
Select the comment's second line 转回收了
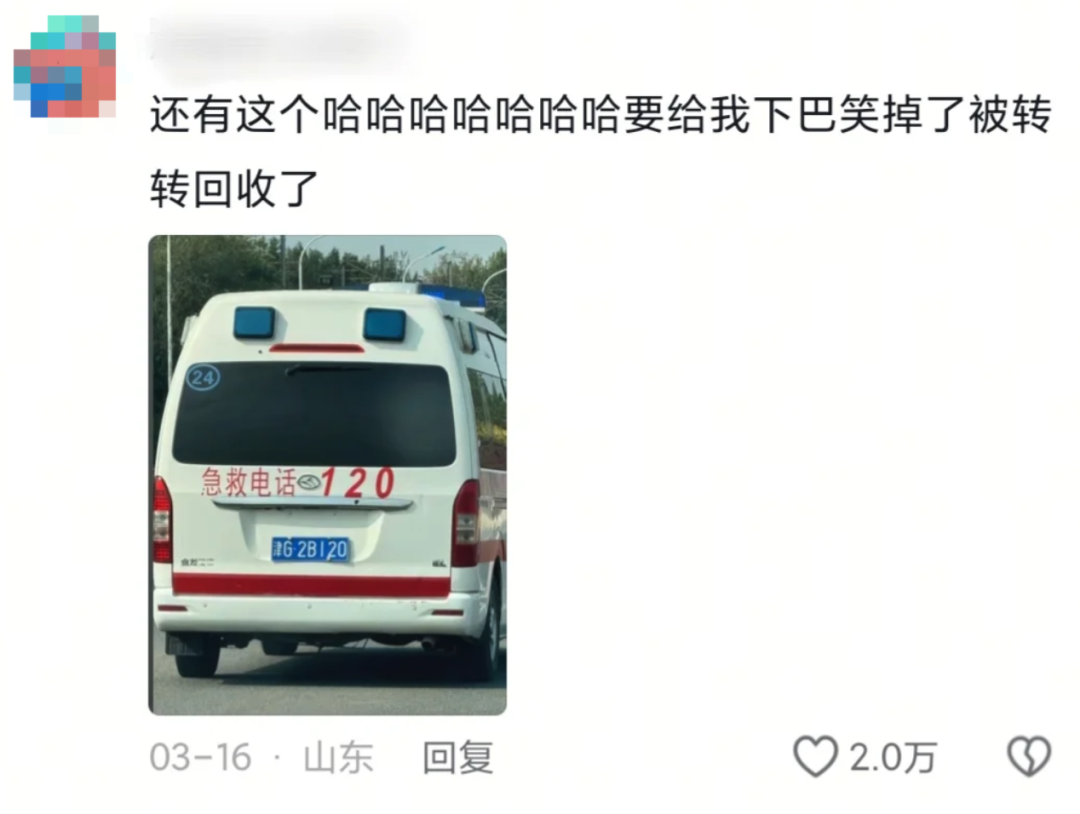click(x=234, y=188)
